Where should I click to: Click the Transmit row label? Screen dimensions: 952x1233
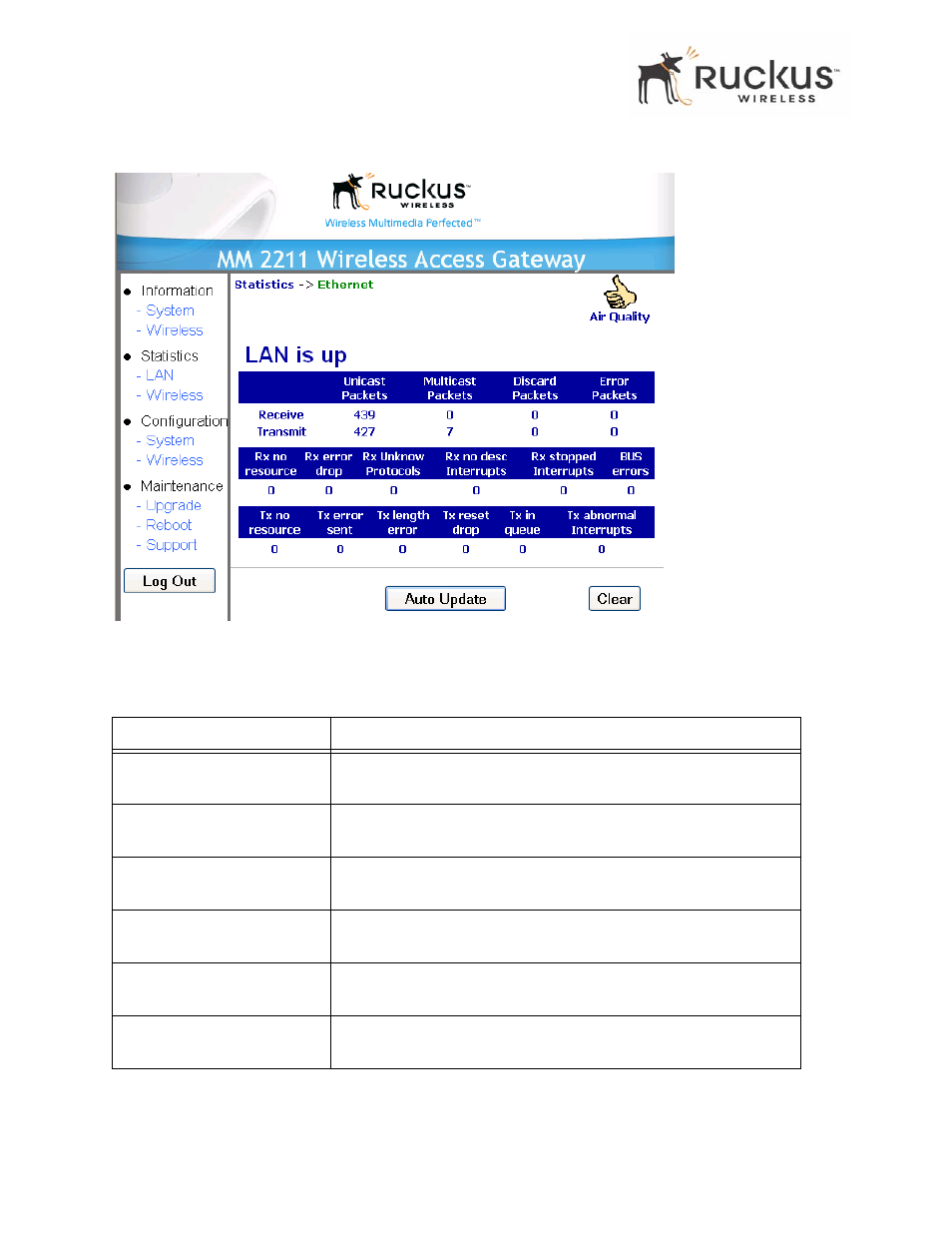point(281,432)
